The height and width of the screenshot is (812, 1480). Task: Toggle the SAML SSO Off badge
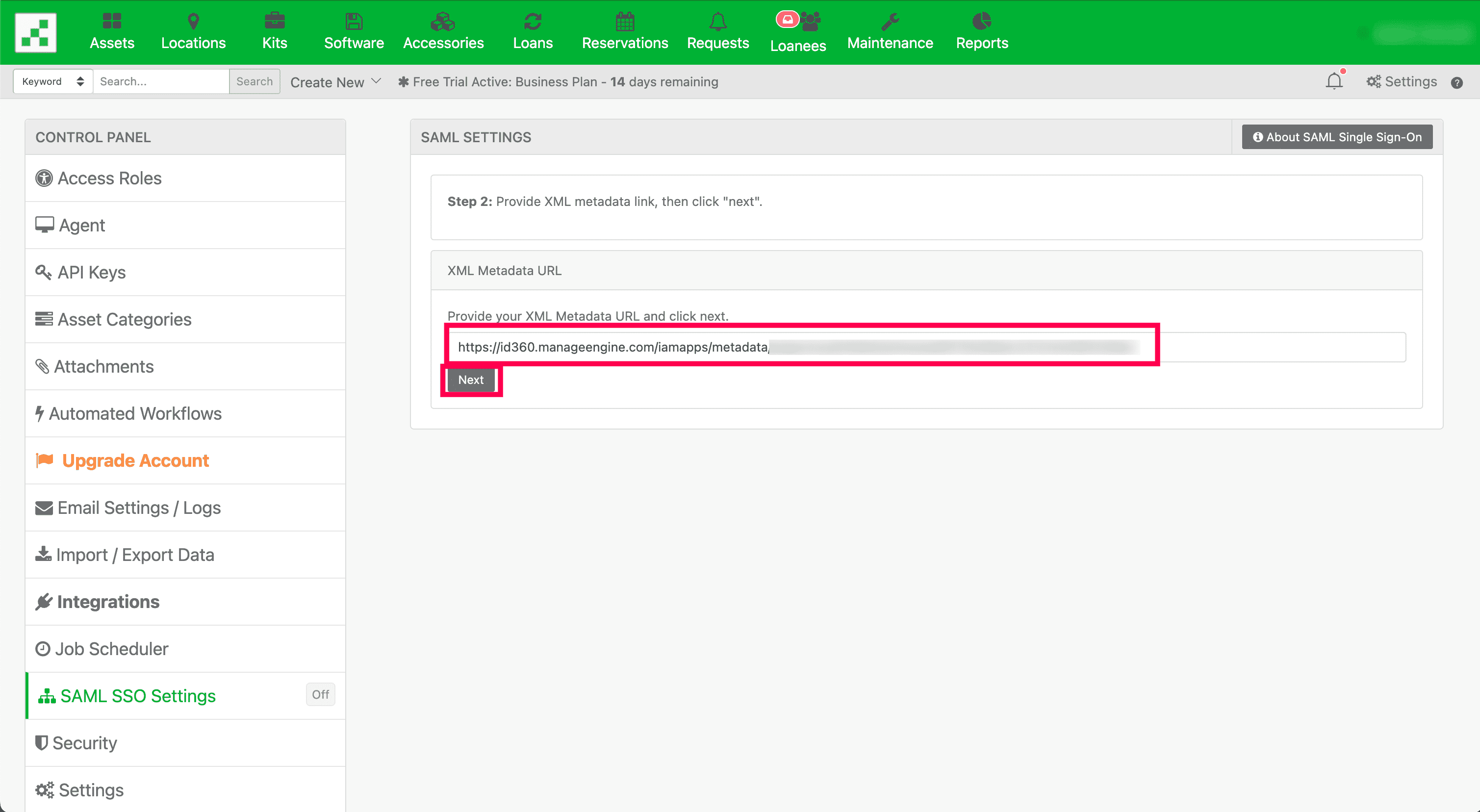tap(320, 694)
